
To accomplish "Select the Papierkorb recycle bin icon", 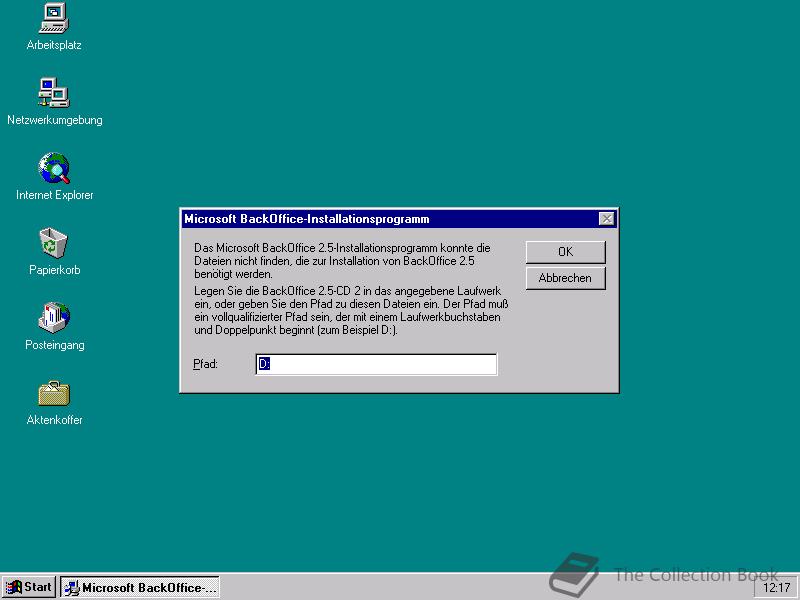I will [54, 243].
